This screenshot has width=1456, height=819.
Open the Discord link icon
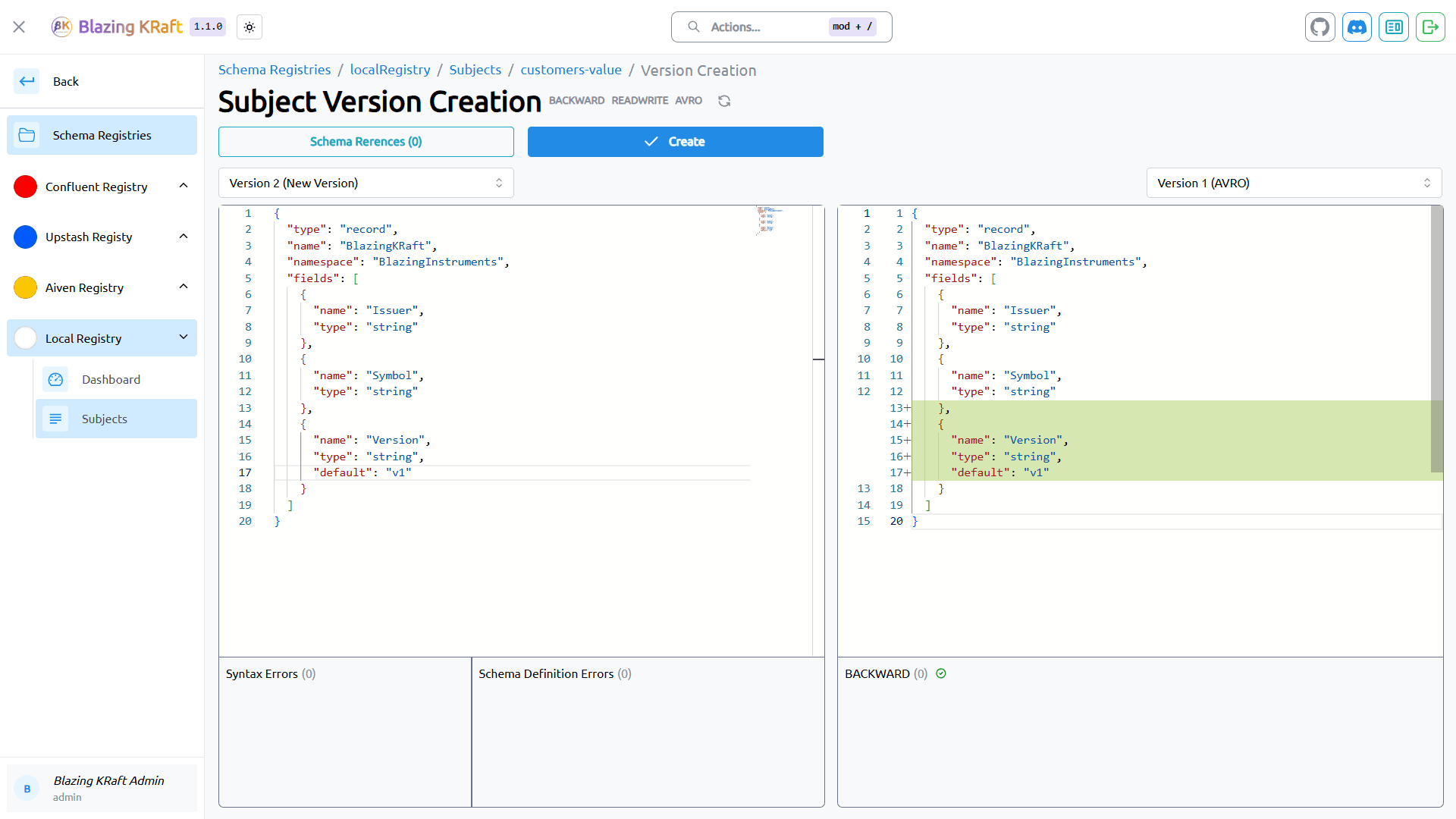(1357, 27)
